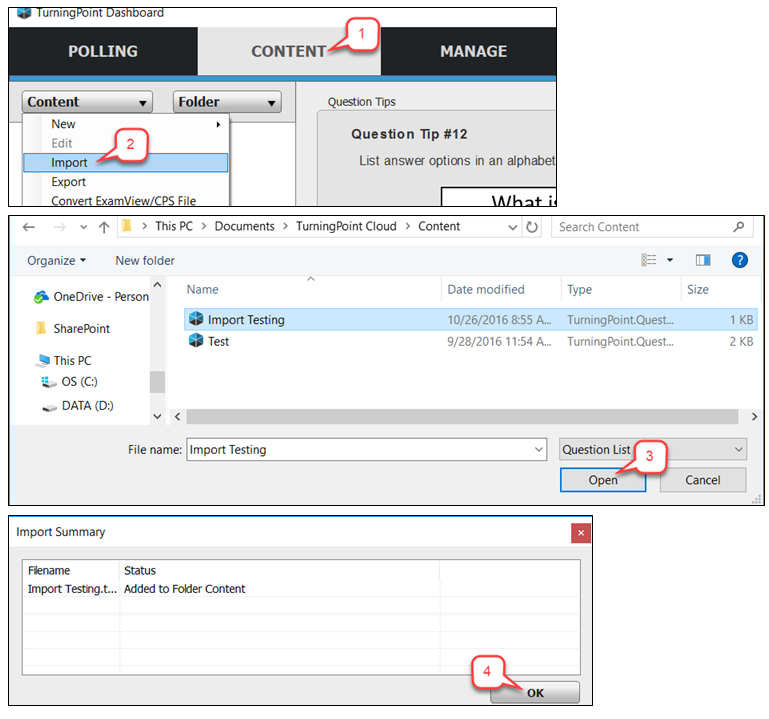The height and width of the screenshot is (719, 769).
Task: Refresh the Content folder view
Action: click(x=532, y=227)
